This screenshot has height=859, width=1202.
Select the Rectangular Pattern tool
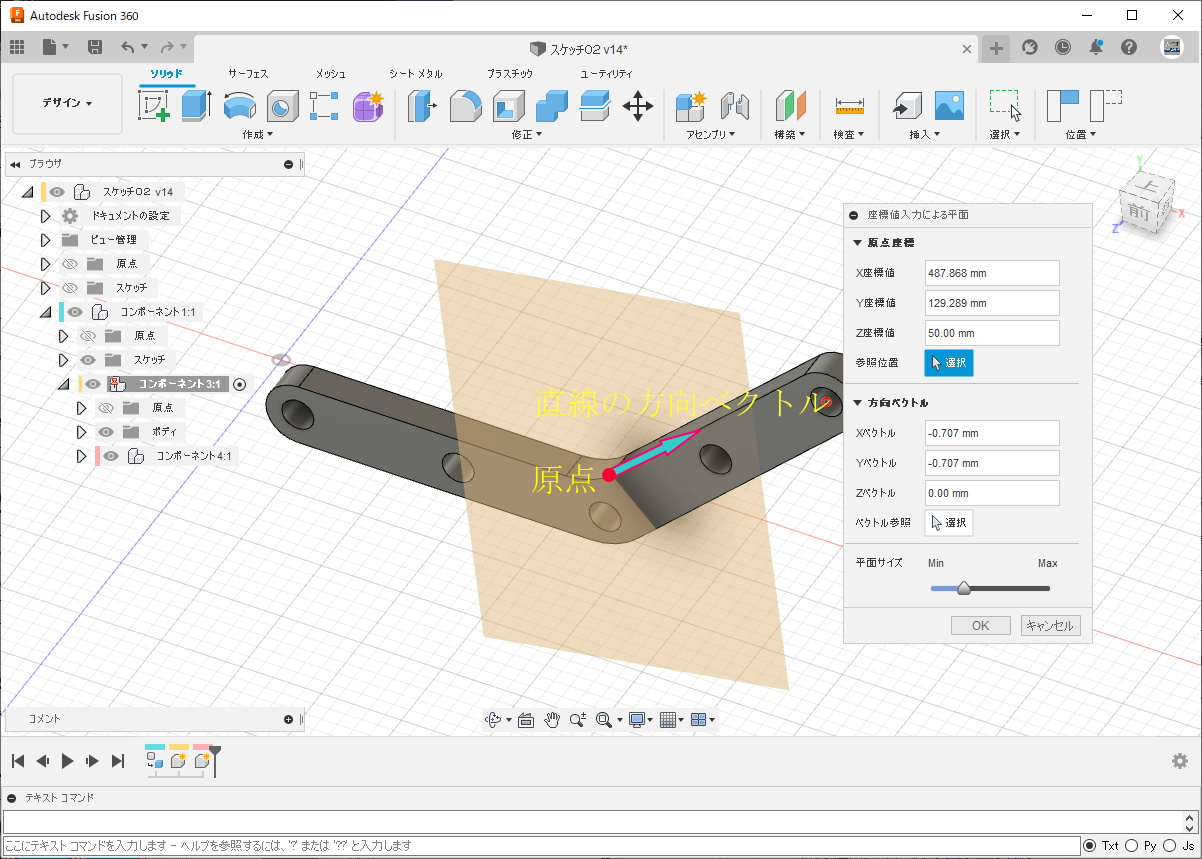(325, 105)
